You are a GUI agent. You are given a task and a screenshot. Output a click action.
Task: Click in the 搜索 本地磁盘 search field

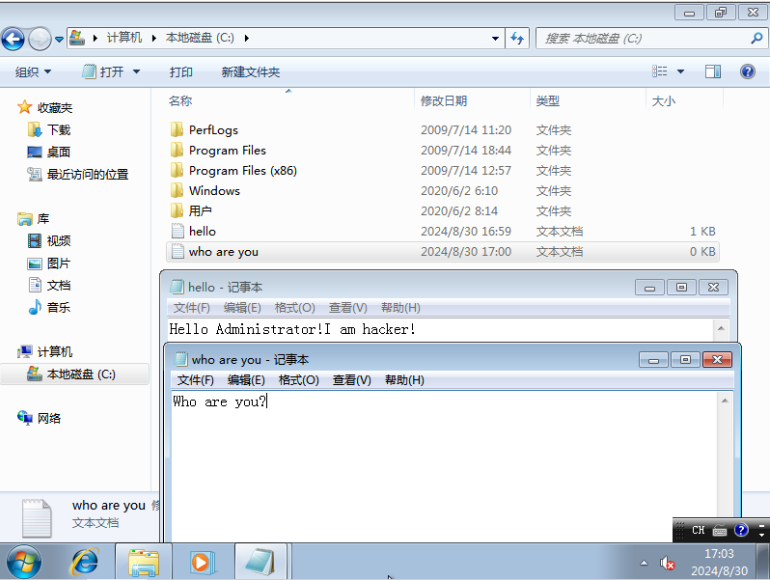point(645,38)
